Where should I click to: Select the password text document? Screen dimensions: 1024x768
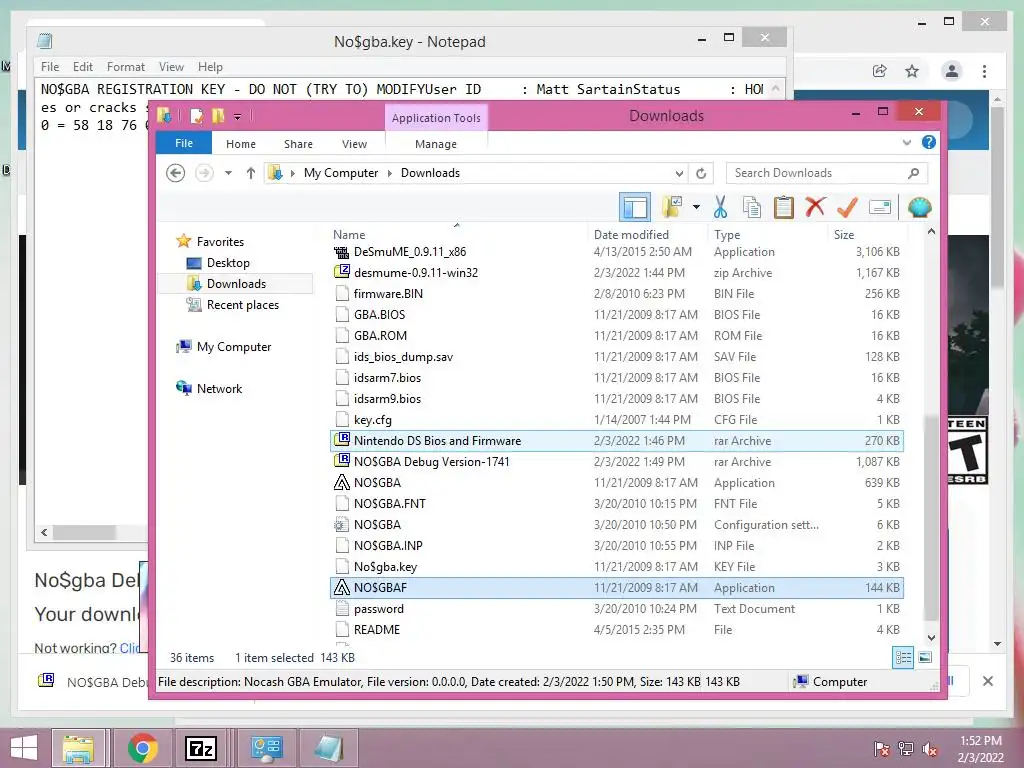pos(616,609)
